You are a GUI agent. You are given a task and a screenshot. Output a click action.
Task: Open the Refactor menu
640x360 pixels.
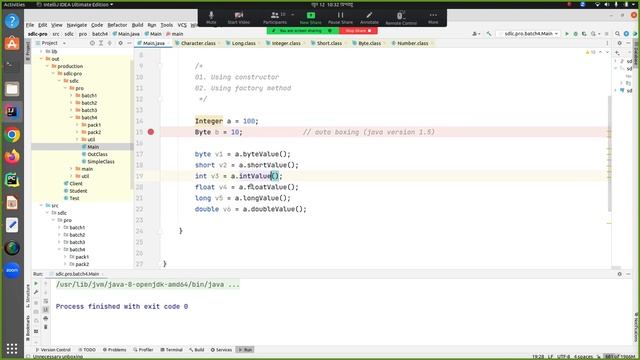(117, 25)
